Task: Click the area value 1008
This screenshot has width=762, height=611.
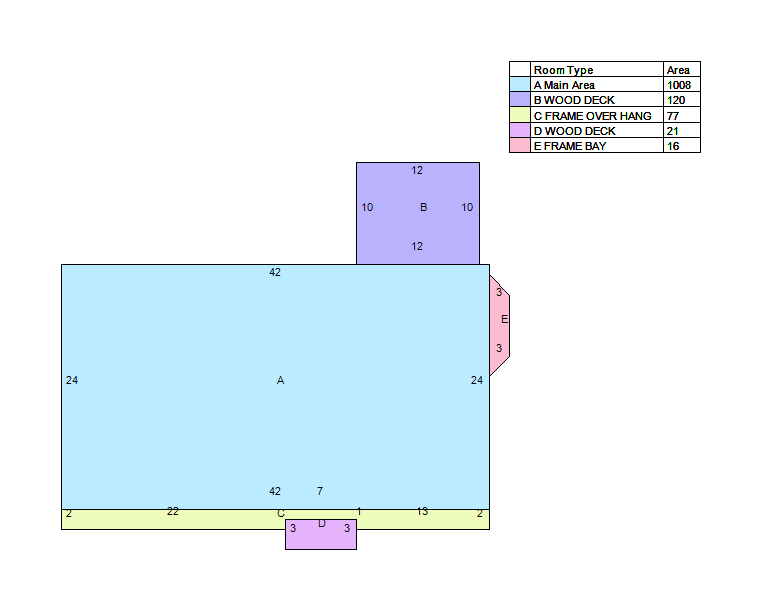Action: click(678, 85)
